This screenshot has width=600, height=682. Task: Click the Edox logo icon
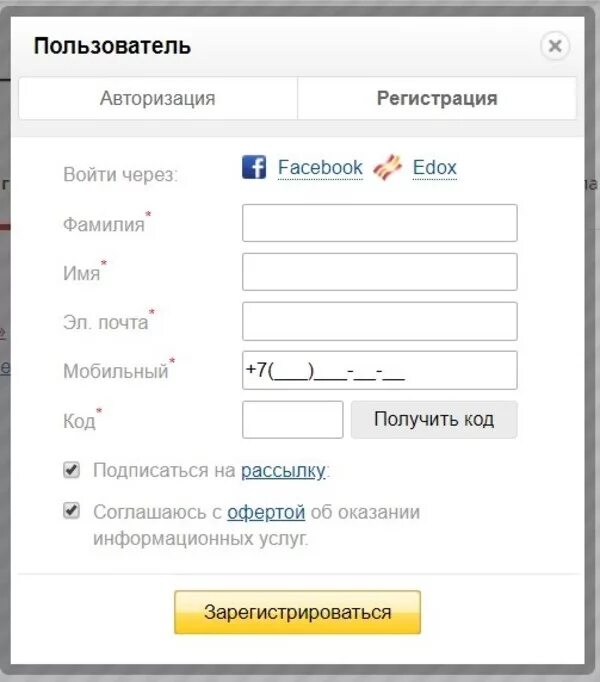coord(387,167)
